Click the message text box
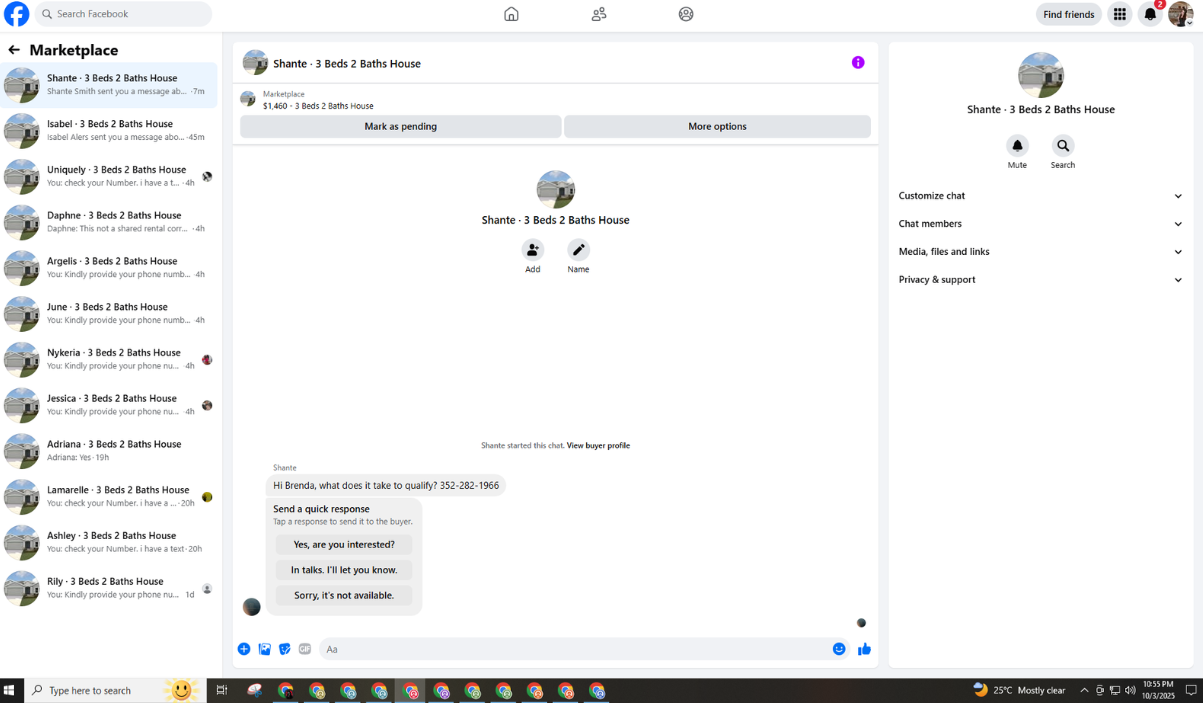The height and width of the screenshot is (703, 1203). (x=575, y=649)
